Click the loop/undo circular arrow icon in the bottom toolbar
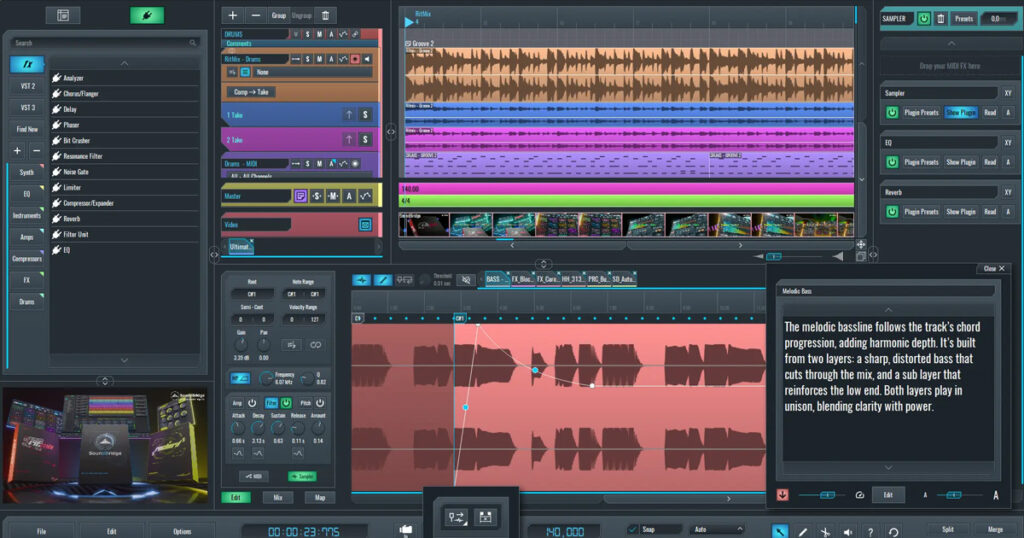The image size is (1024, 538). (893, 531)
